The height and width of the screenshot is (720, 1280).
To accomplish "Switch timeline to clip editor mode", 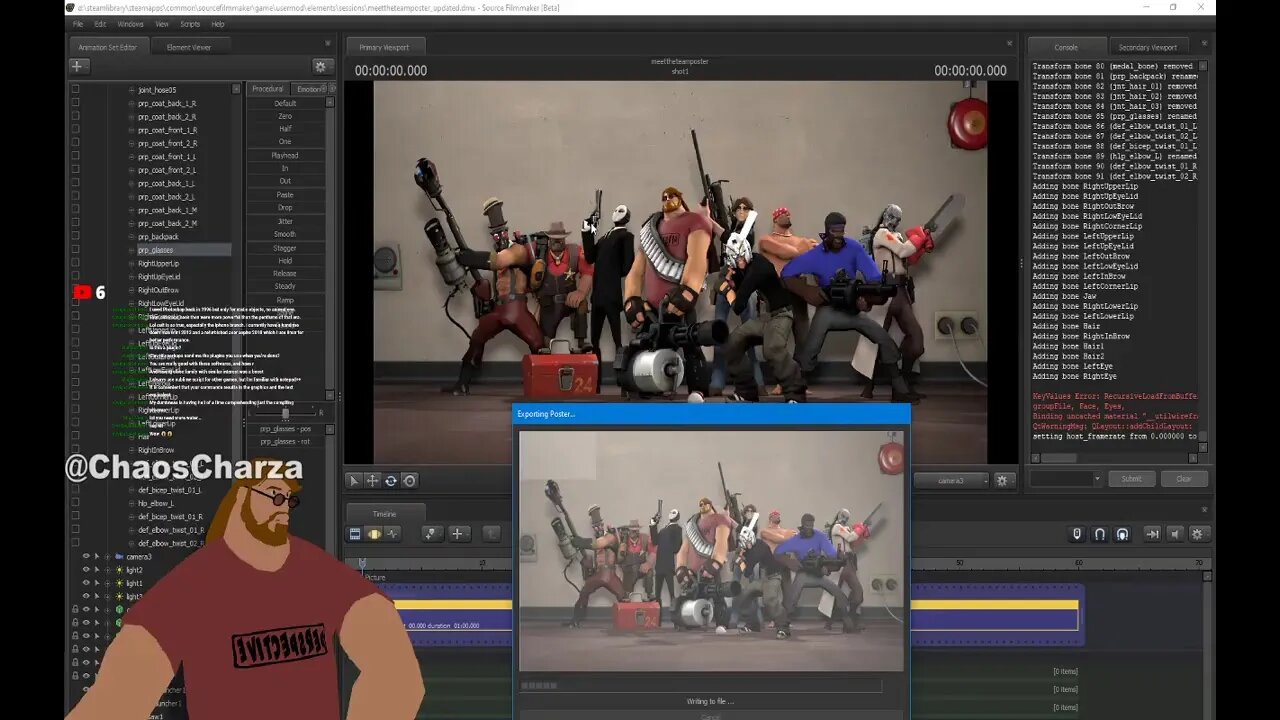I will (x=355, y=534).
